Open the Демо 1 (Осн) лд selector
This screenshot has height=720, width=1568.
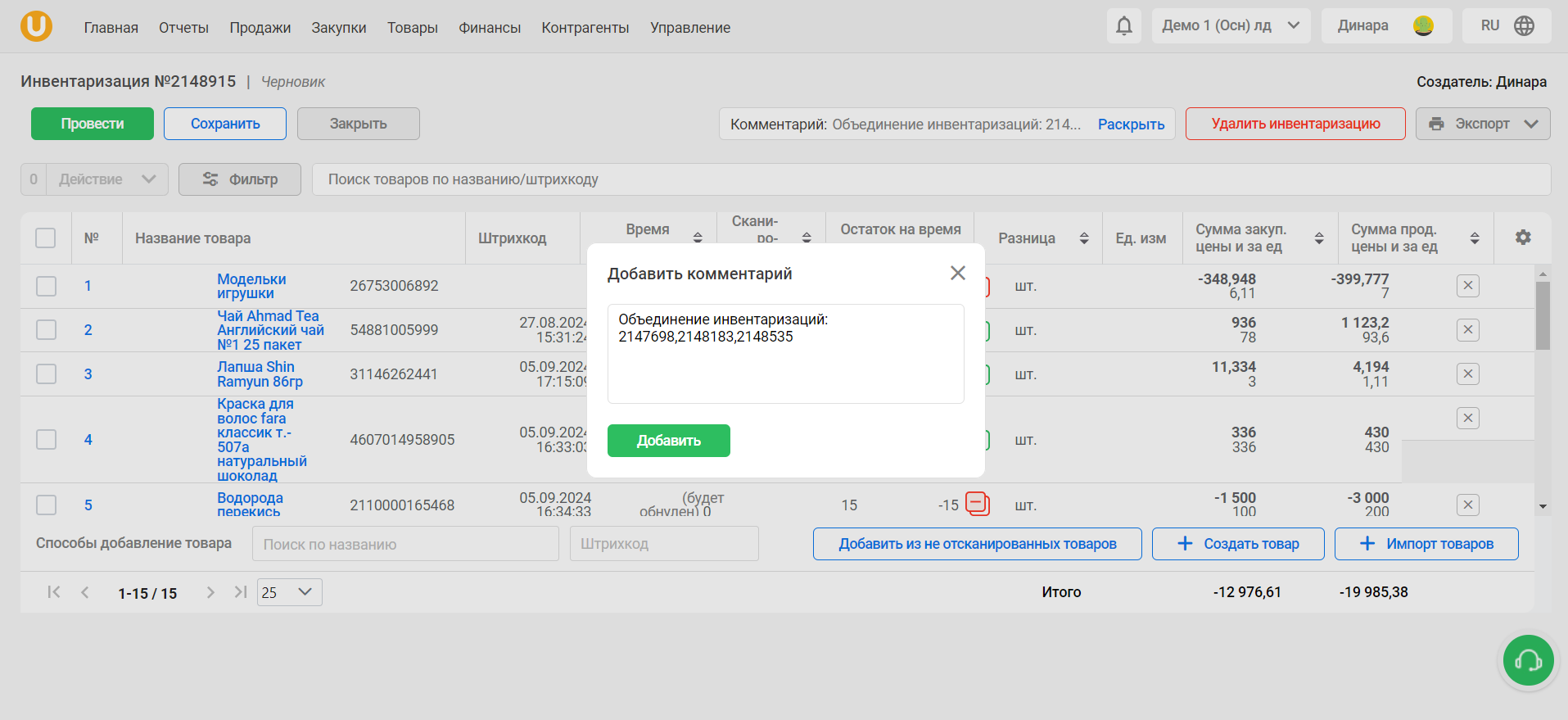1231,25
